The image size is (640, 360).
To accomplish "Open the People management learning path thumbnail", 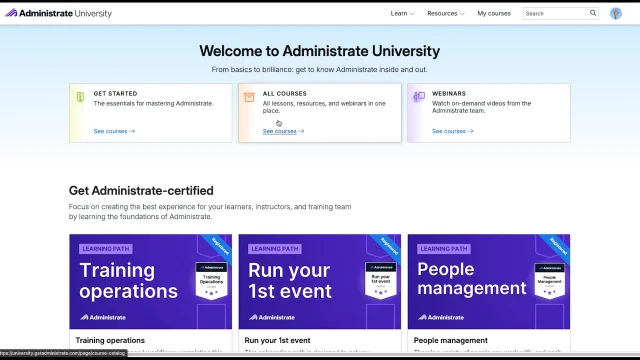I will (x=489, y=282).
